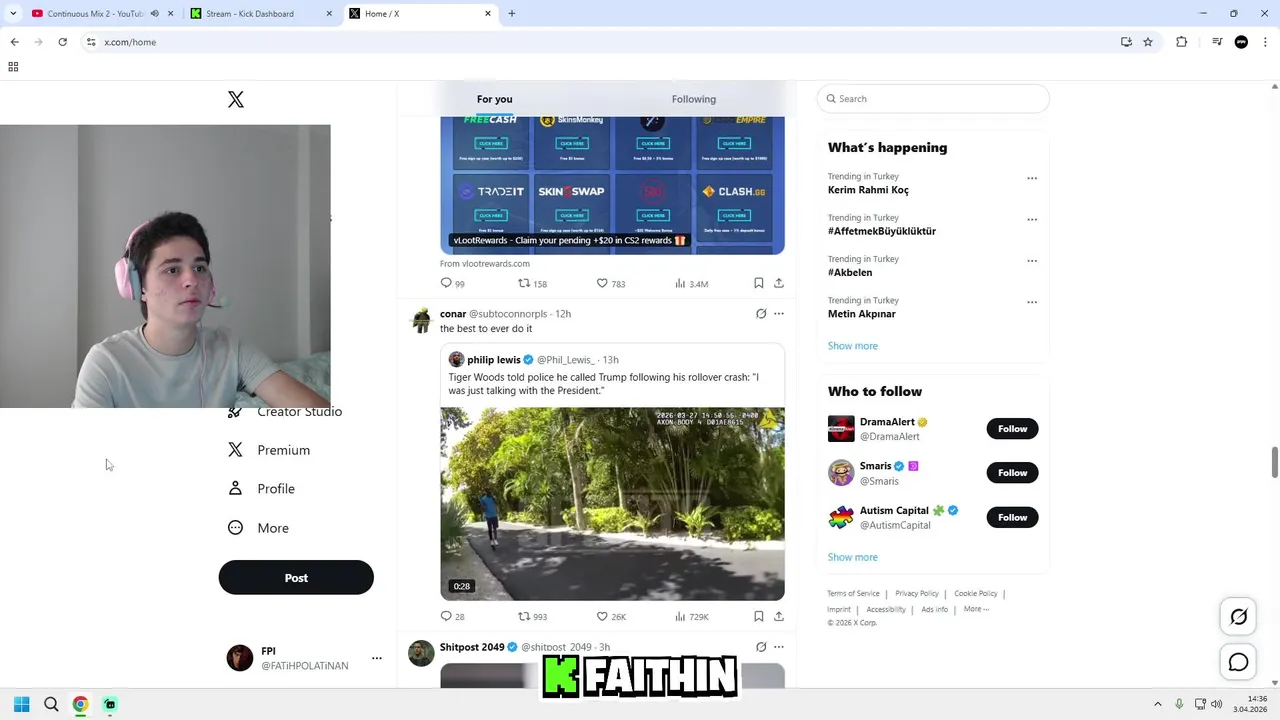Open Windows Start menu

pyautogui.click(x=21, y=704)
